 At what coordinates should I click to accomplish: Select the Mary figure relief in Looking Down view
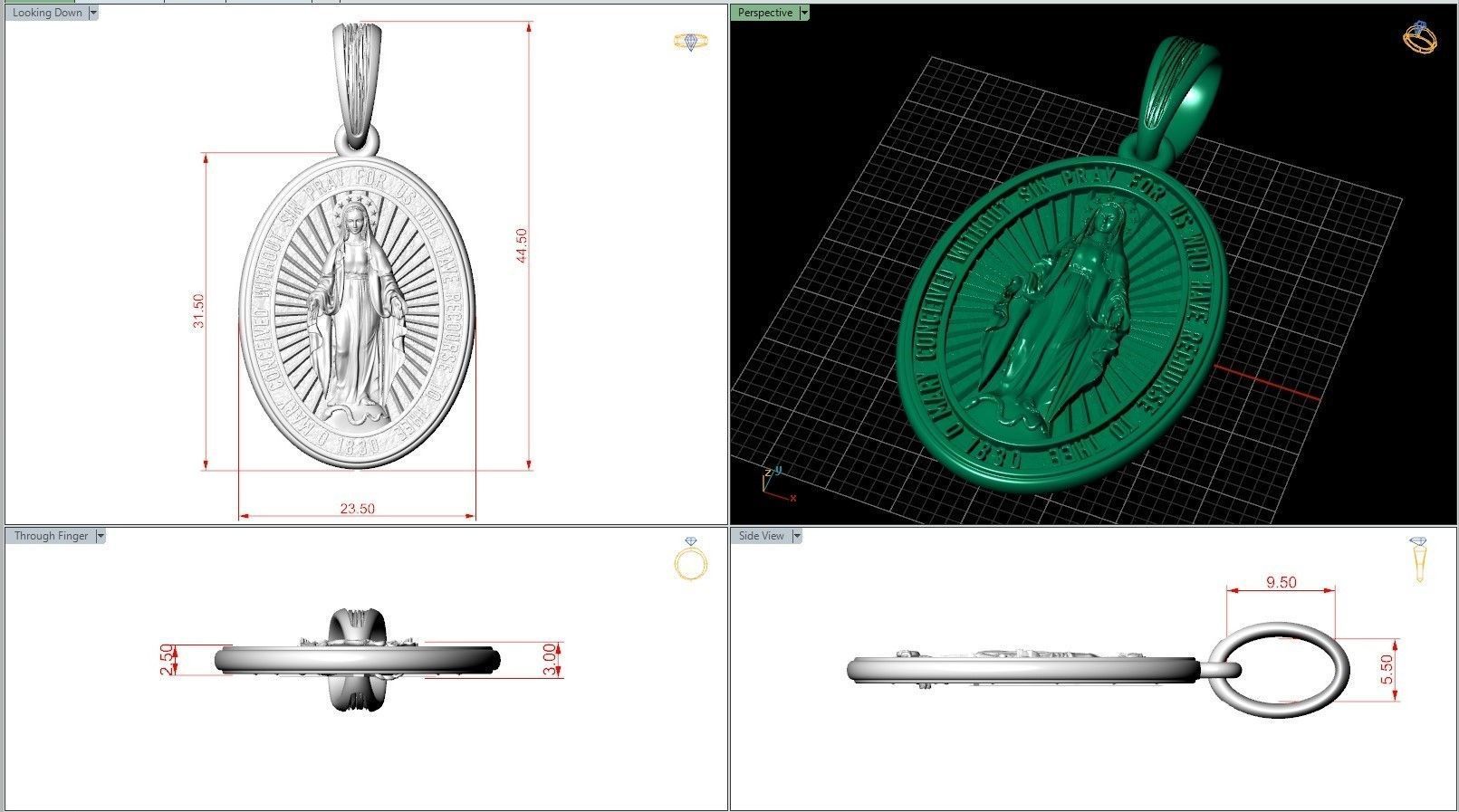tap(356, 312)
